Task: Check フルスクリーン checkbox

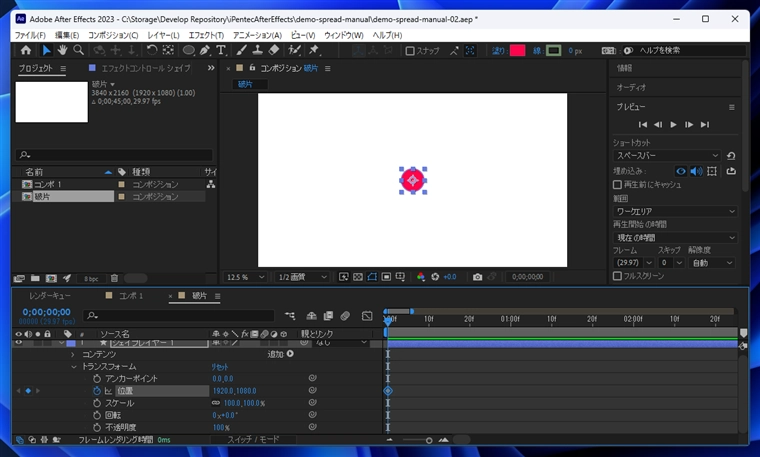Action: click(618, 276)
